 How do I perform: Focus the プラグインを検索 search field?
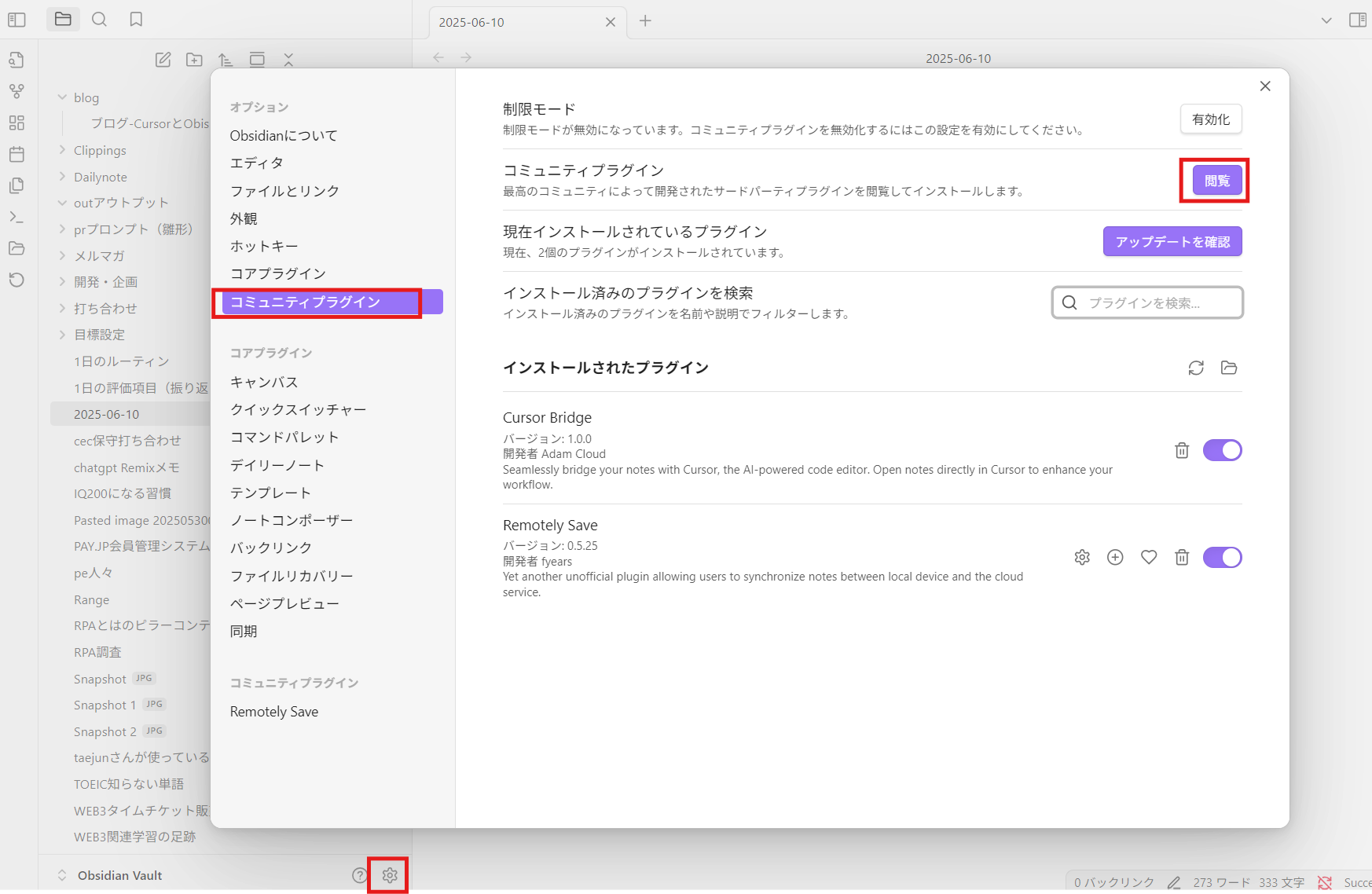pos(1147,302)
